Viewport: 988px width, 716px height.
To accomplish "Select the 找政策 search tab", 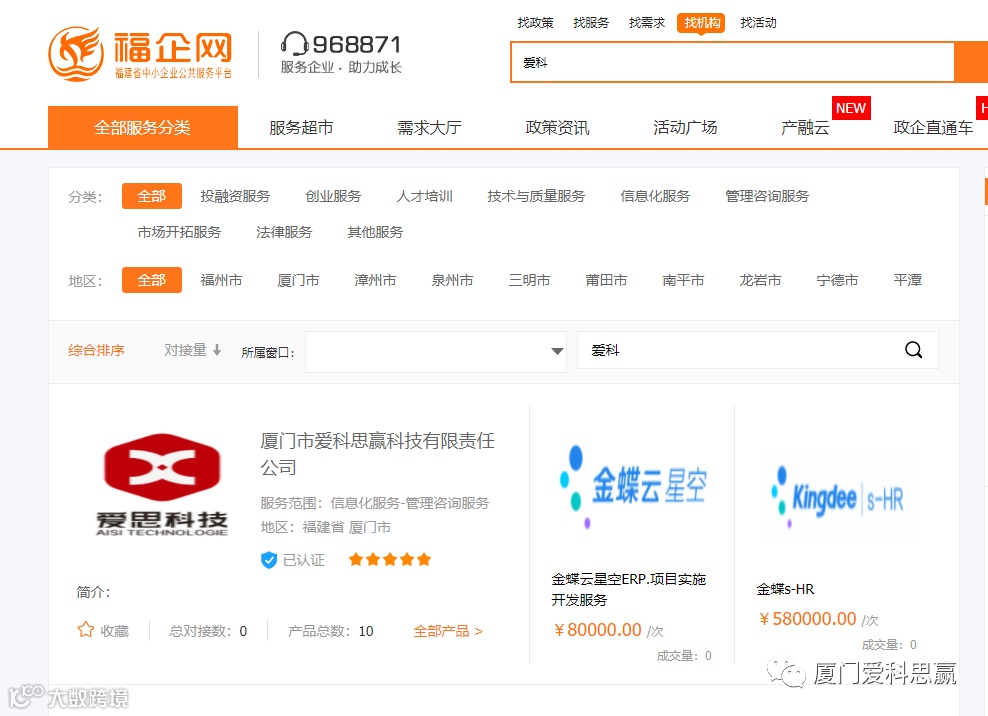I will (x=536, y=23).
